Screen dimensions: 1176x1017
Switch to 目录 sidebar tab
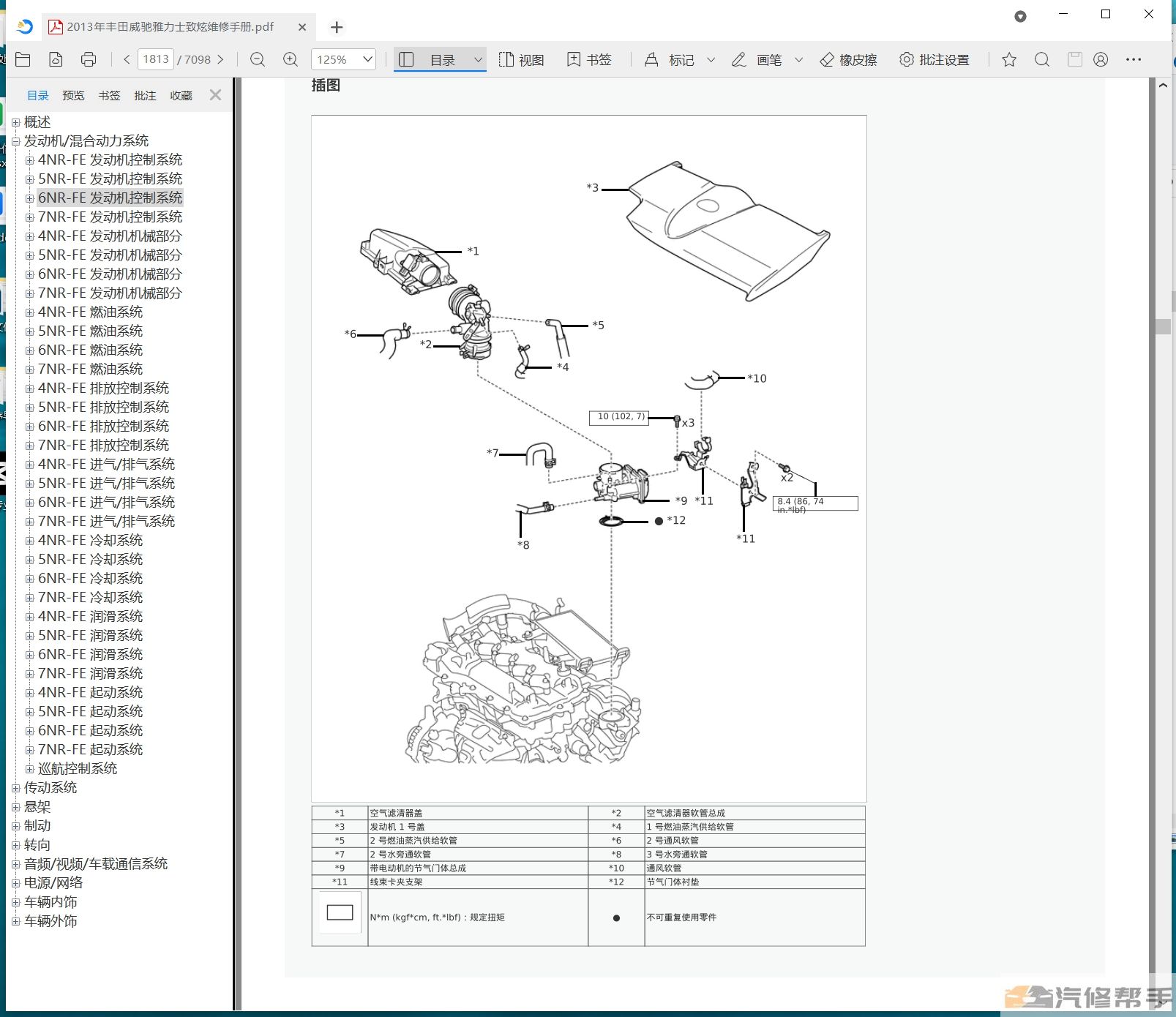(x=38, y=96)
